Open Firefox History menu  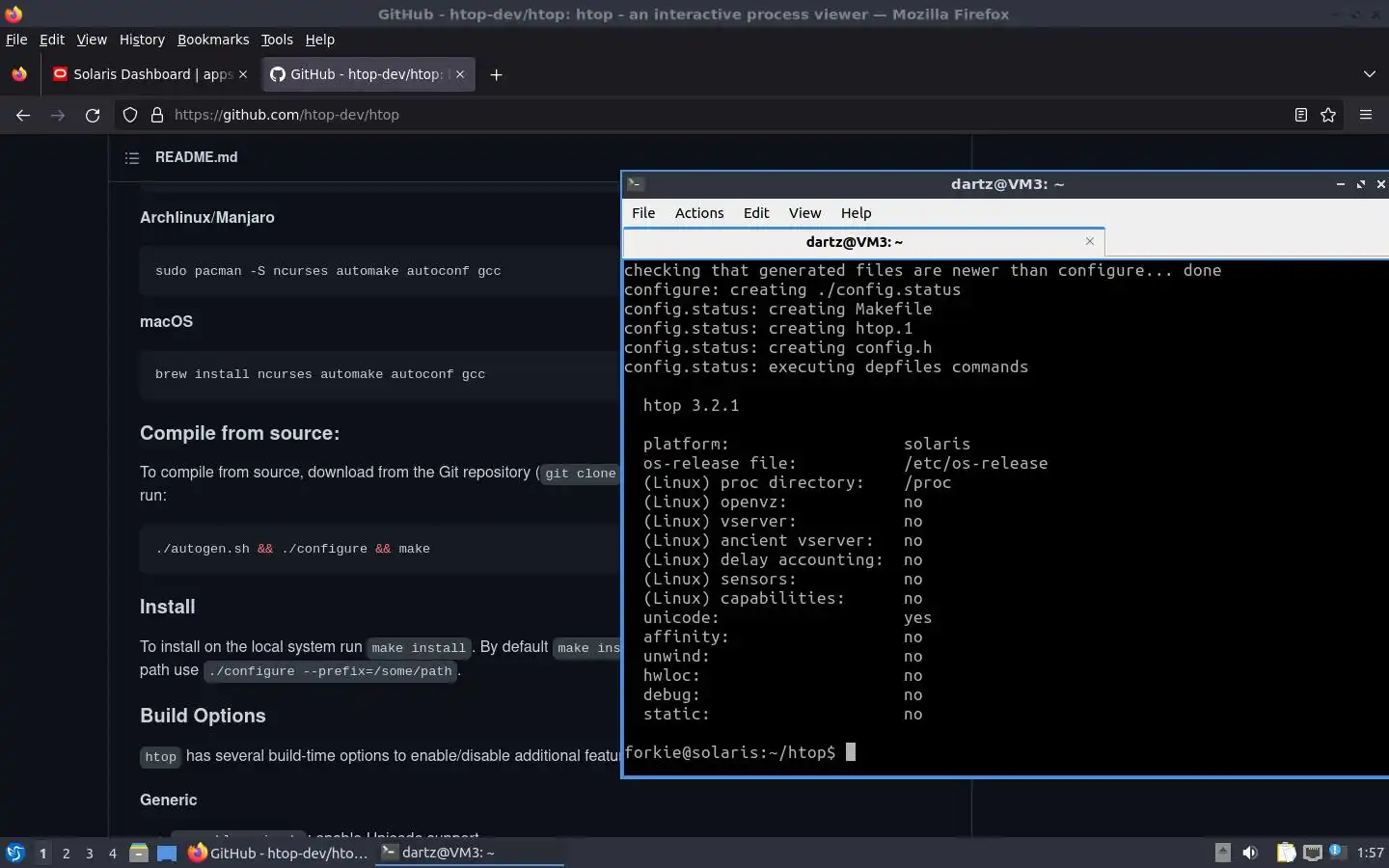click(142, 40)
